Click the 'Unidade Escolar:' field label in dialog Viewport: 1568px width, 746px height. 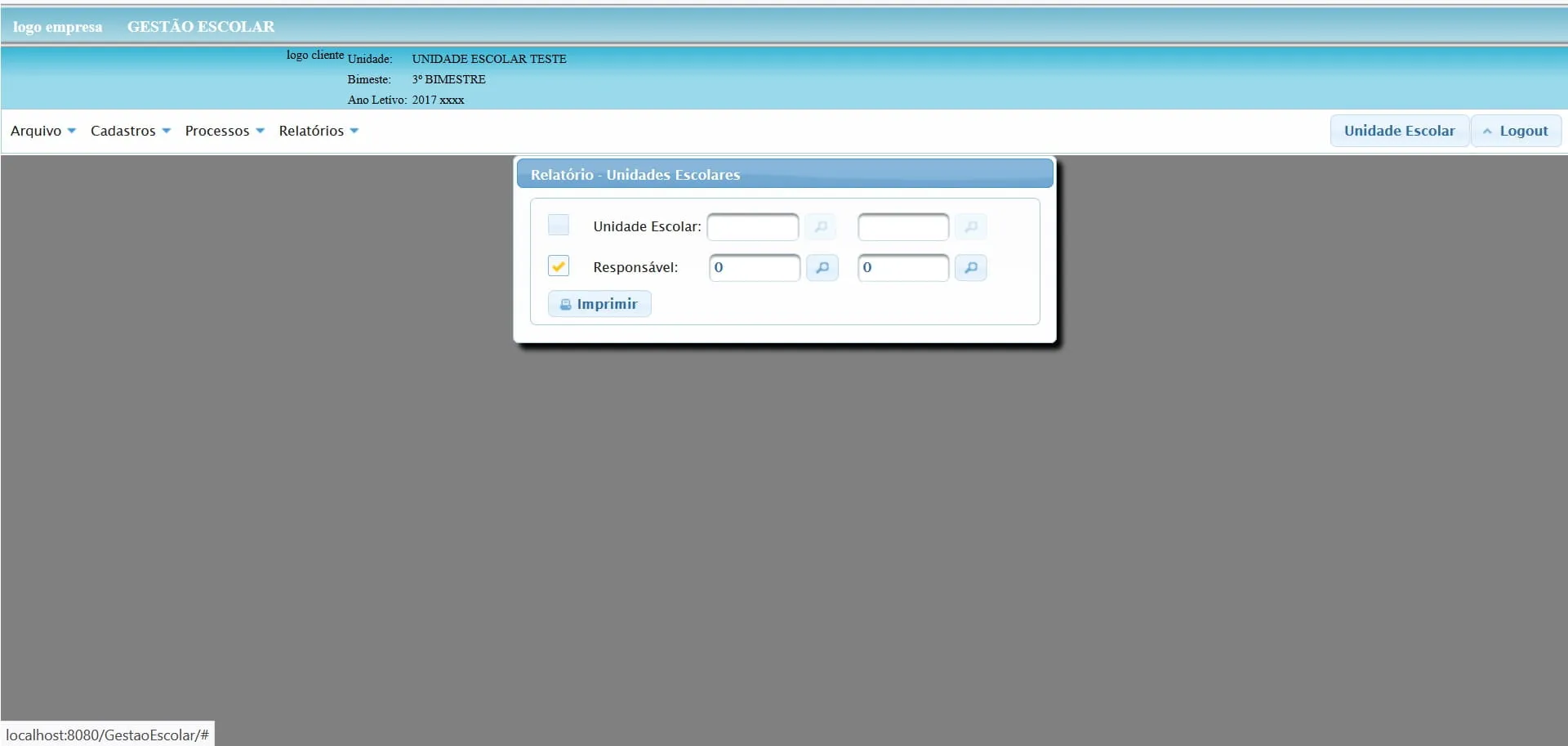[648, 226]
